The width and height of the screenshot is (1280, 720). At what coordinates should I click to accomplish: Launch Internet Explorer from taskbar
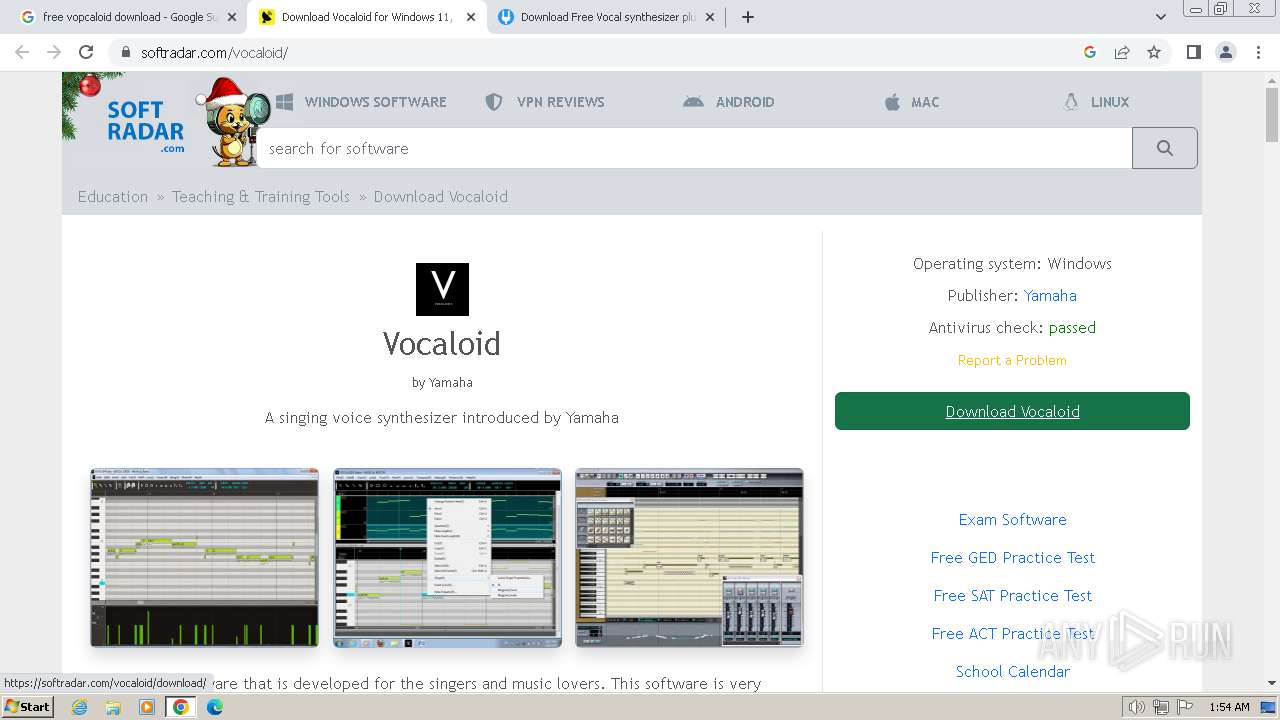click(80, 707)
